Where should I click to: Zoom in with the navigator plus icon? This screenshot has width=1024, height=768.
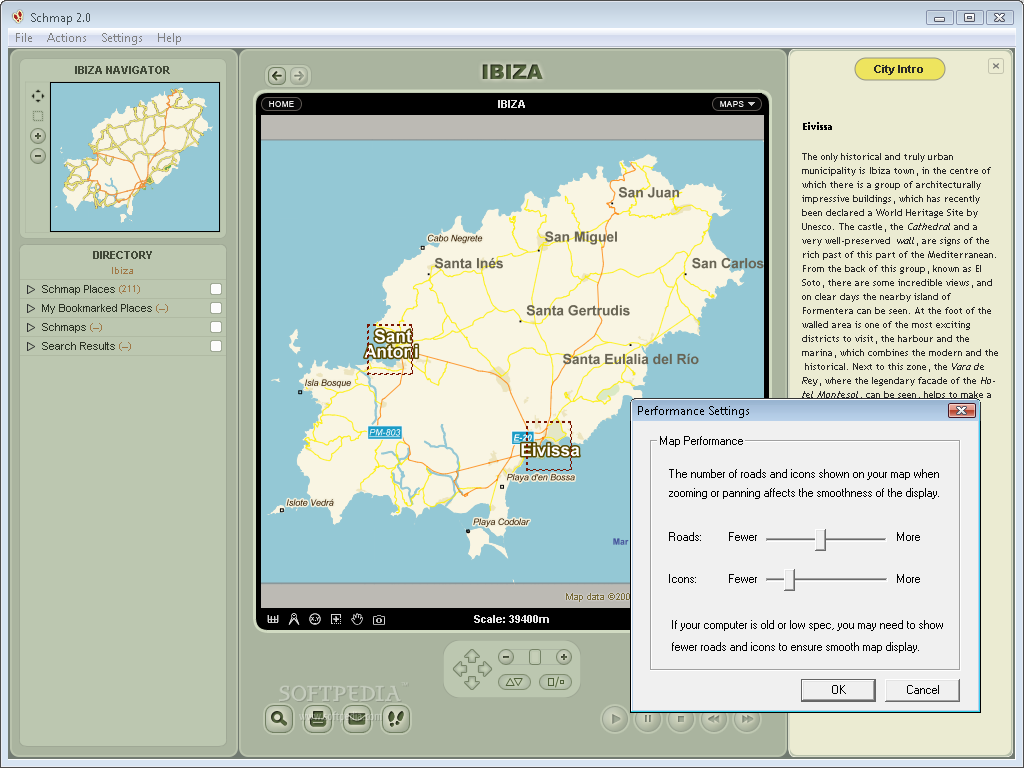click(x=38, y=136)
